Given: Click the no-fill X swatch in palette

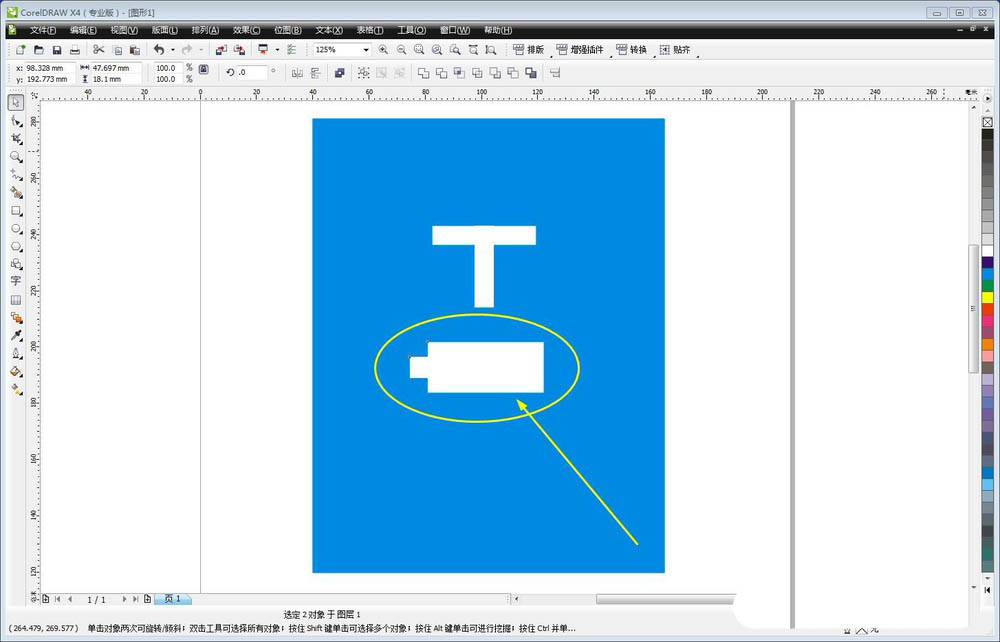Looking at the screenshot, I should [x=988, y=122].
